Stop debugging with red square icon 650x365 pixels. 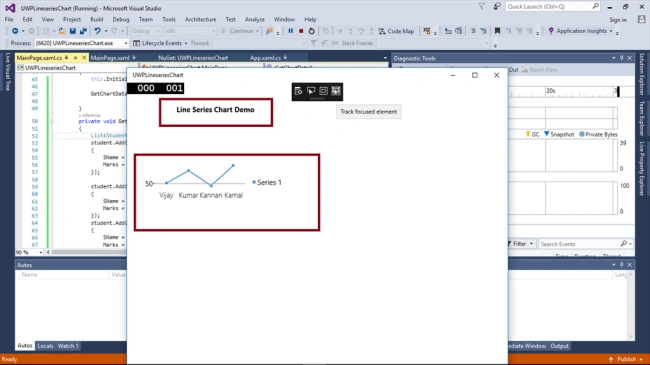(x=301, y=31)
